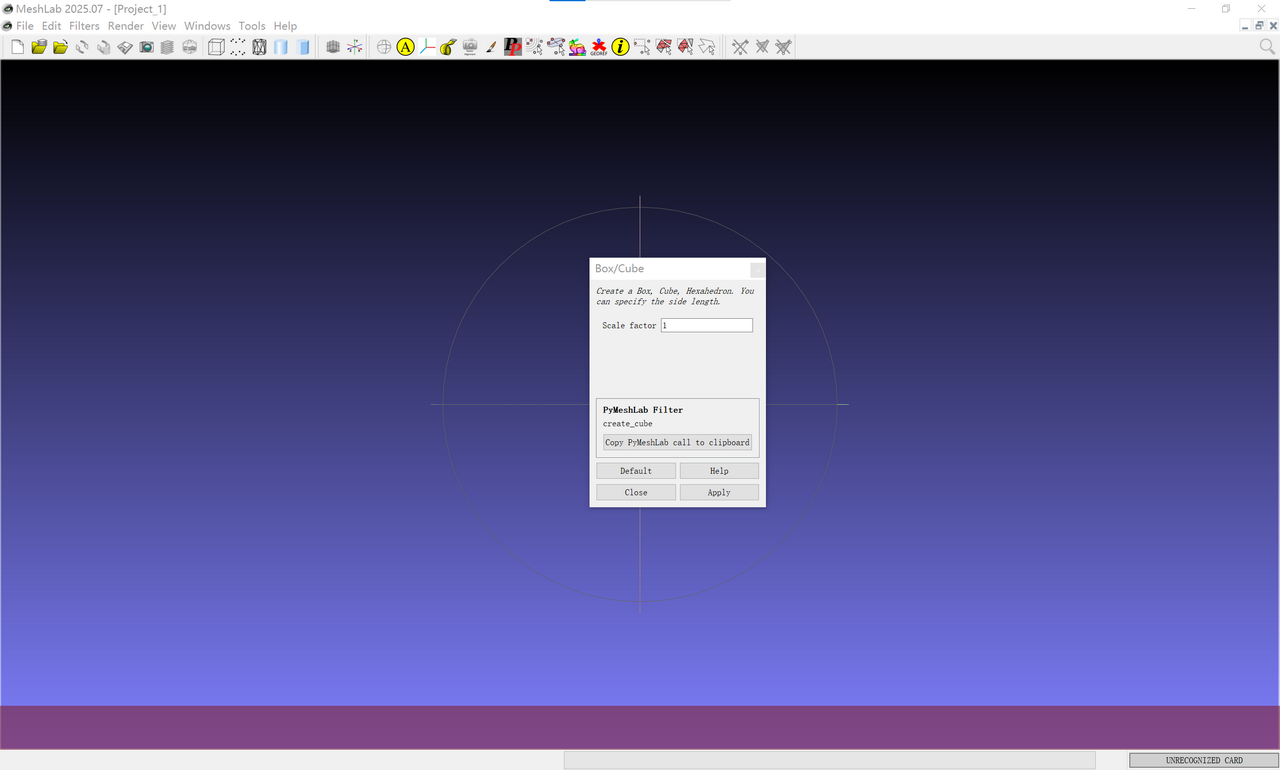Click the Scale factor input field
Viewport: 1280px width, 770px height.
706,326
